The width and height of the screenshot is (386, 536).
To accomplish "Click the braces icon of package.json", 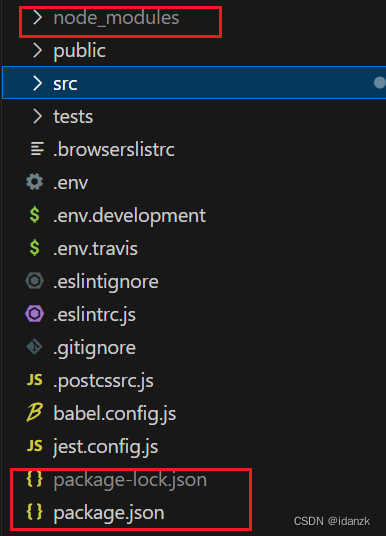I will pyautogui.click(x=35, y=512).
